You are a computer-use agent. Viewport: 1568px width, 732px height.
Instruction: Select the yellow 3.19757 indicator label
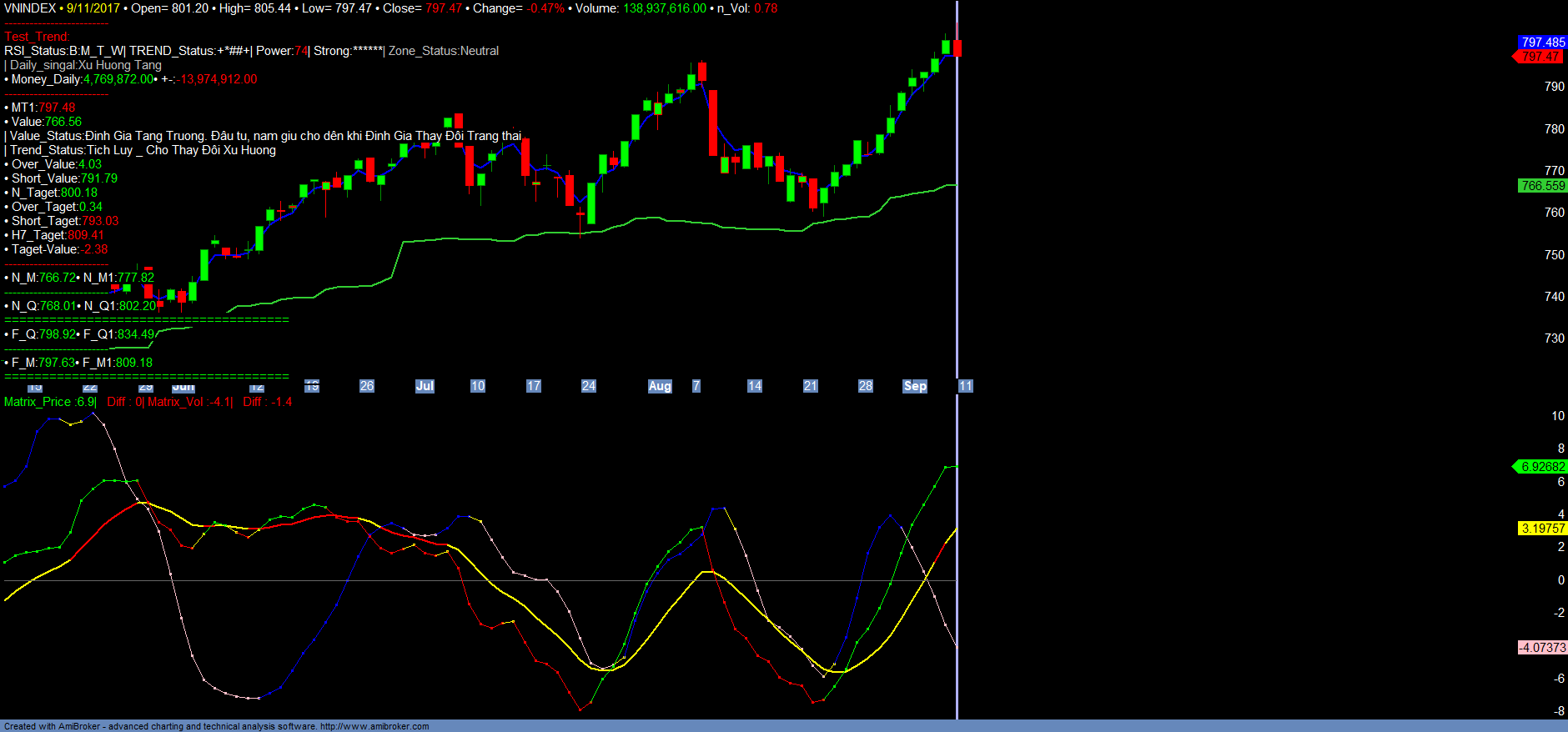(x=1542, y=529)
